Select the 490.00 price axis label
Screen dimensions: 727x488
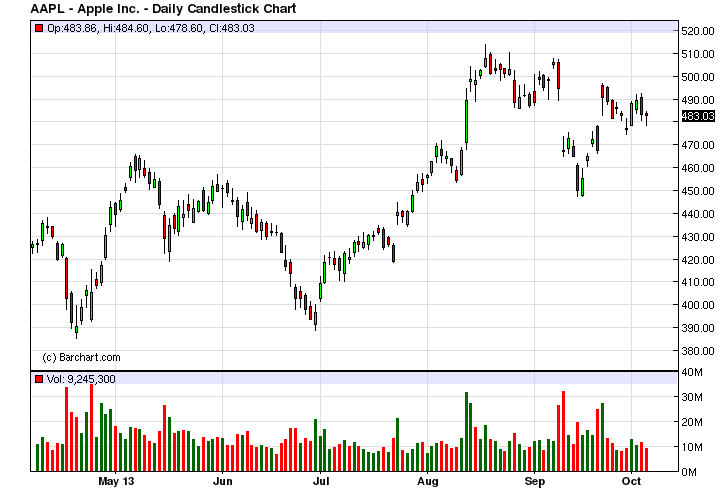click(x=698, y=100)
